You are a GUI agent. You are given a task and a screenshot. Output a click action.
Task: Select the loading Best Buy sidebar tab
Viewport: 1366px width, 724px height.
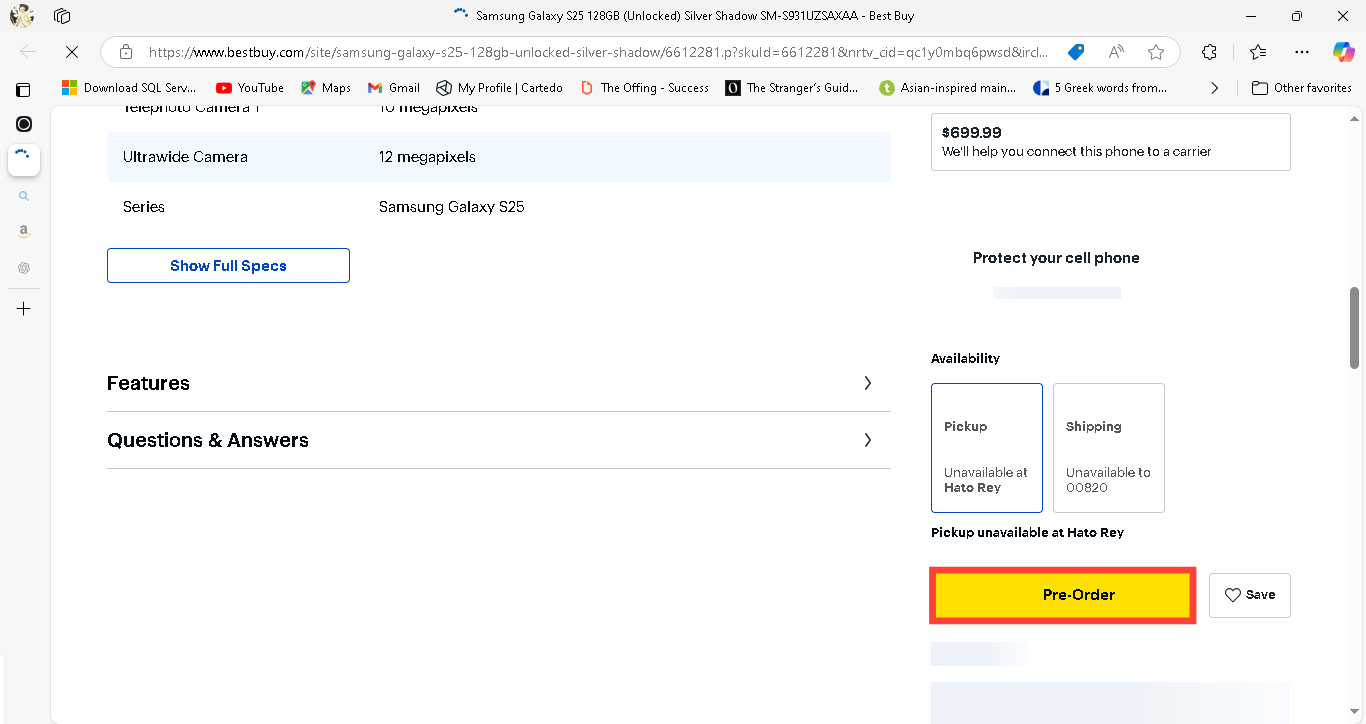[24, 159]
